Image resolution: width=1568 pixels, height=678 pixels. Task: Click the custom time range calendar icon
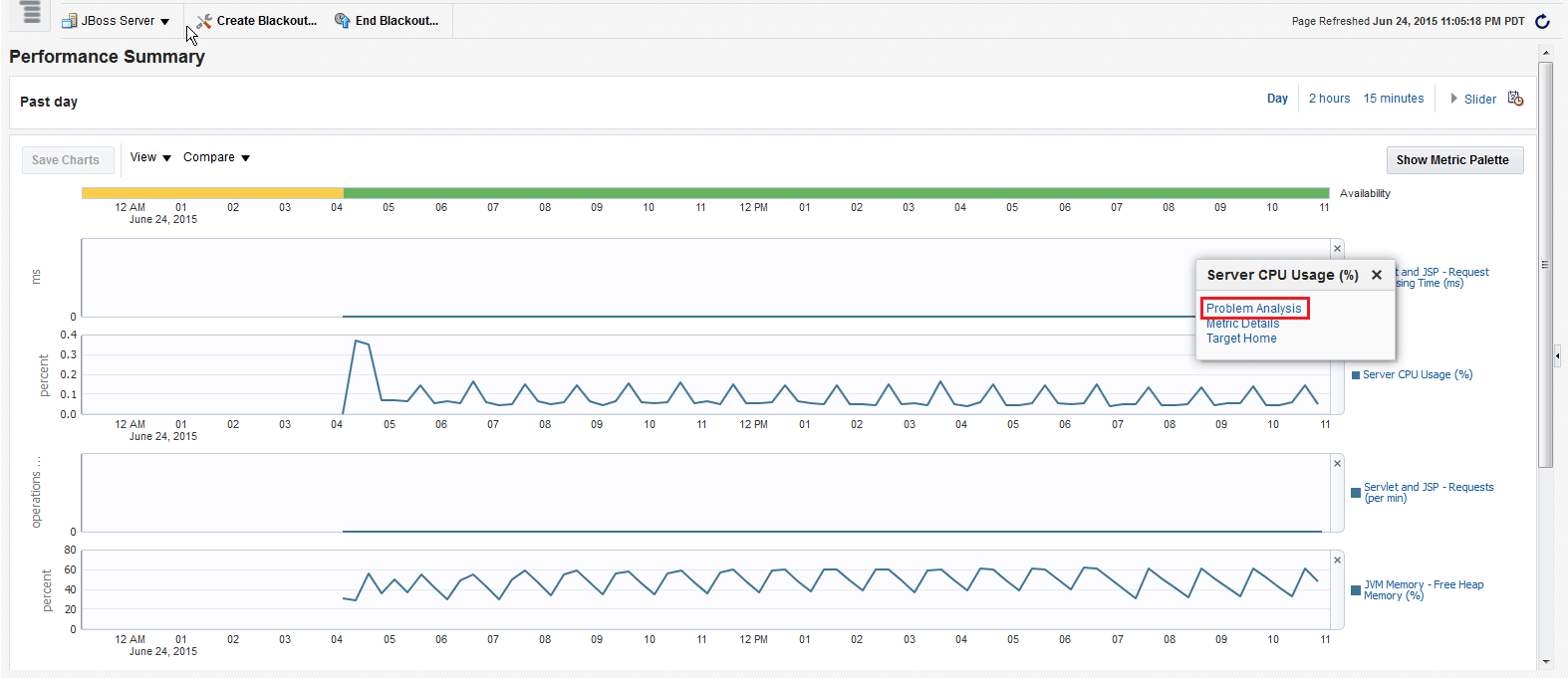[x=1515, y=98]
